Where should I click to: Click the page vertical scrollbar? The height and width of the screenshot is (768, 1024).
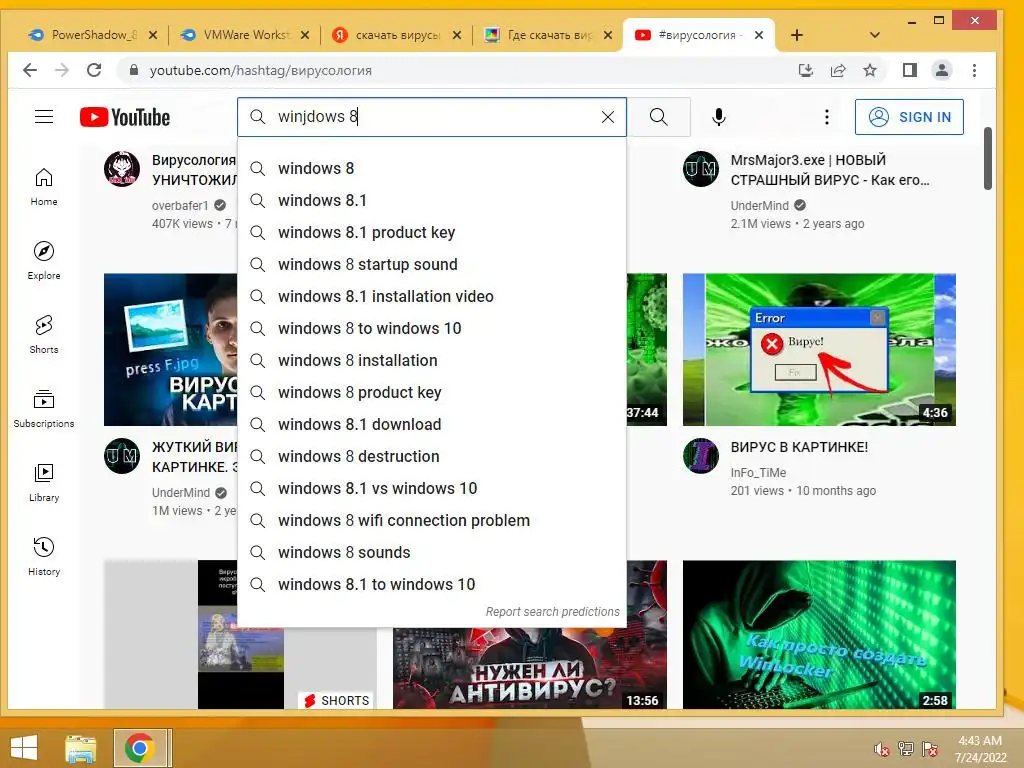click(987, 159)
